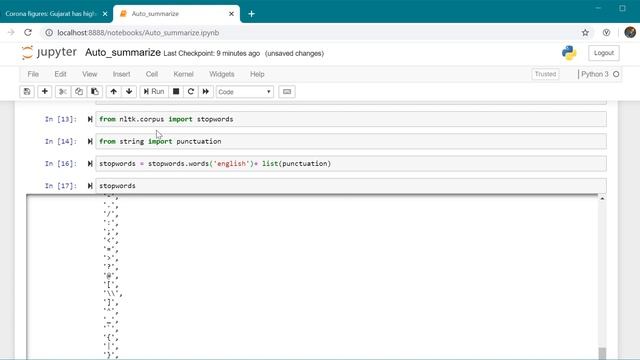
Task: Open the Kernel menu
Action: point(183,74)
